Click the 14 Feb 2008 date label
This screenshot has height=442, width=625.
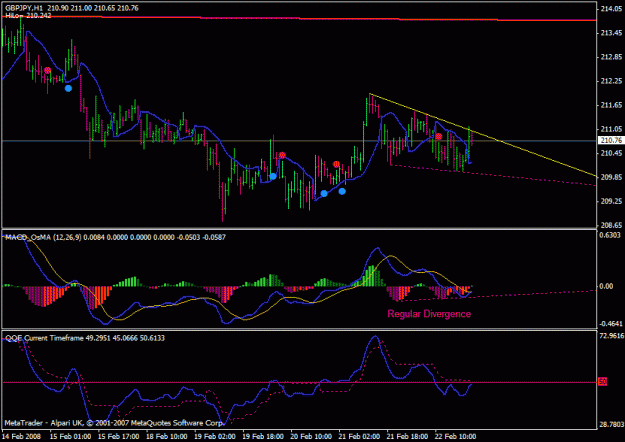(x=20, y=436)
